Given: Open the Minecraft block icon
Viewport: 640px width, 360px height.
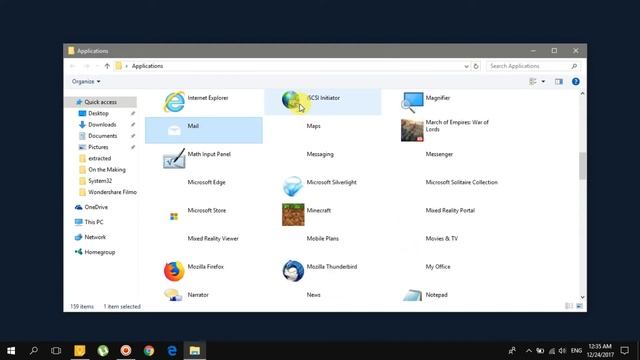Looking at the screenshot, I should [x=293, y=215].
